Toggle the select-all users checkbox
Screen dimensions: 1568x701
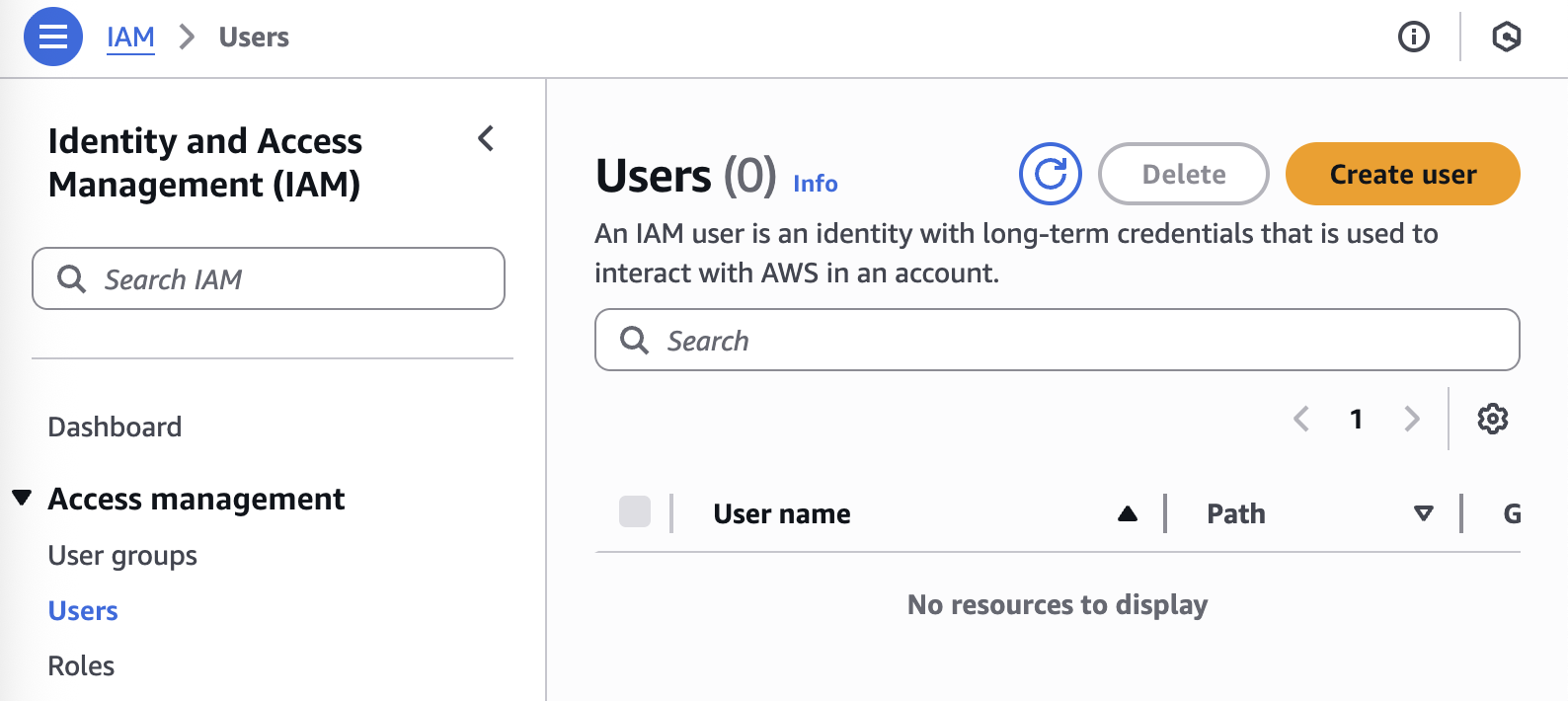(x=635, y=512)
